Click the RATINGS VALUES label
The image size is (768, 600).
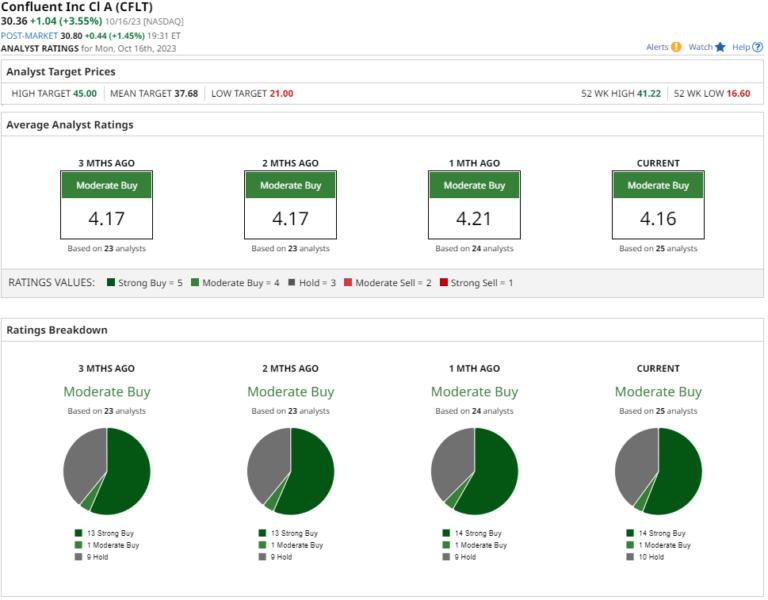[51, 282]
